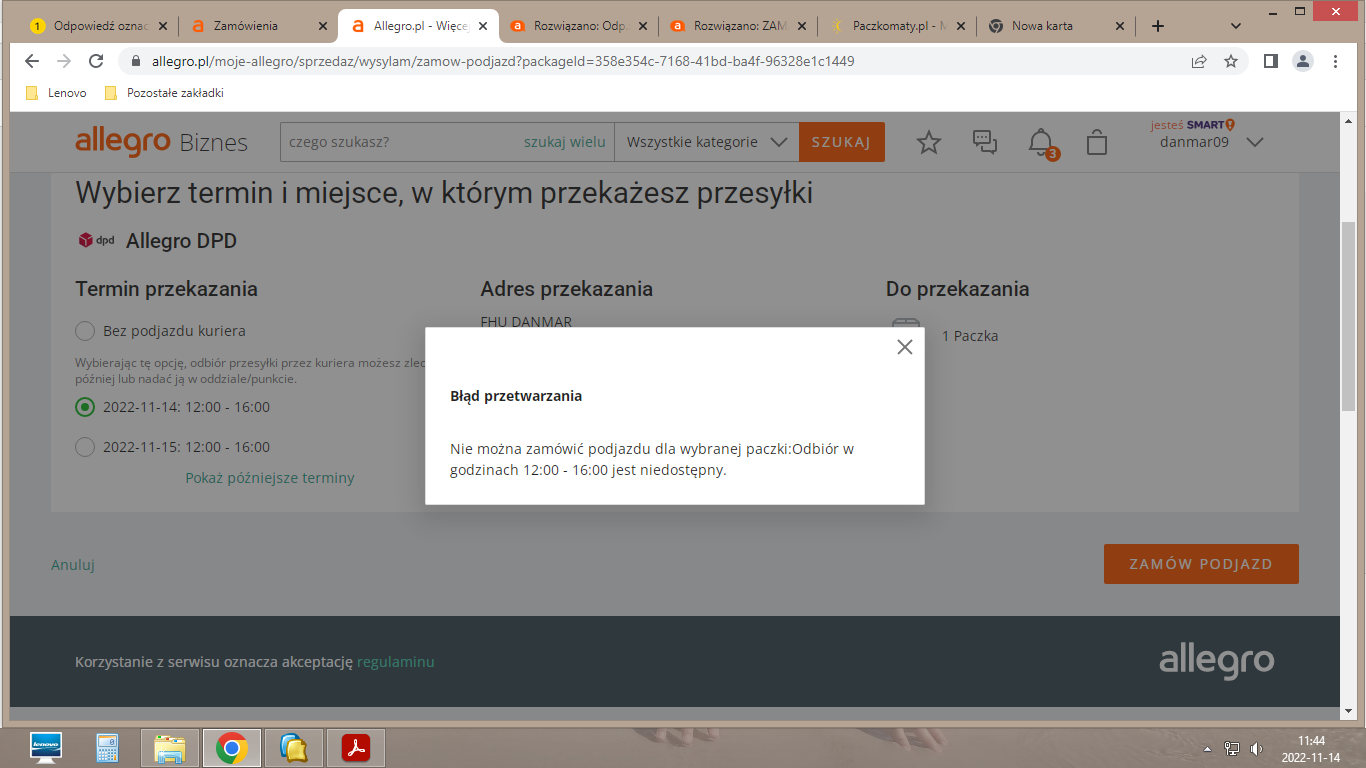Launch File Explorer from the taskbar

(170, 747)
